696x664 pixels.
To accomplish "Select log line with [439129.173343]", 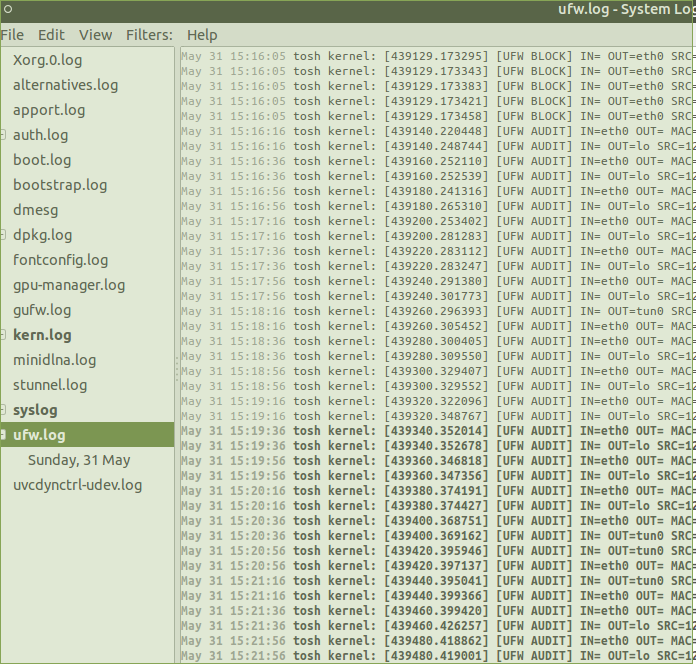I will 438,71.
